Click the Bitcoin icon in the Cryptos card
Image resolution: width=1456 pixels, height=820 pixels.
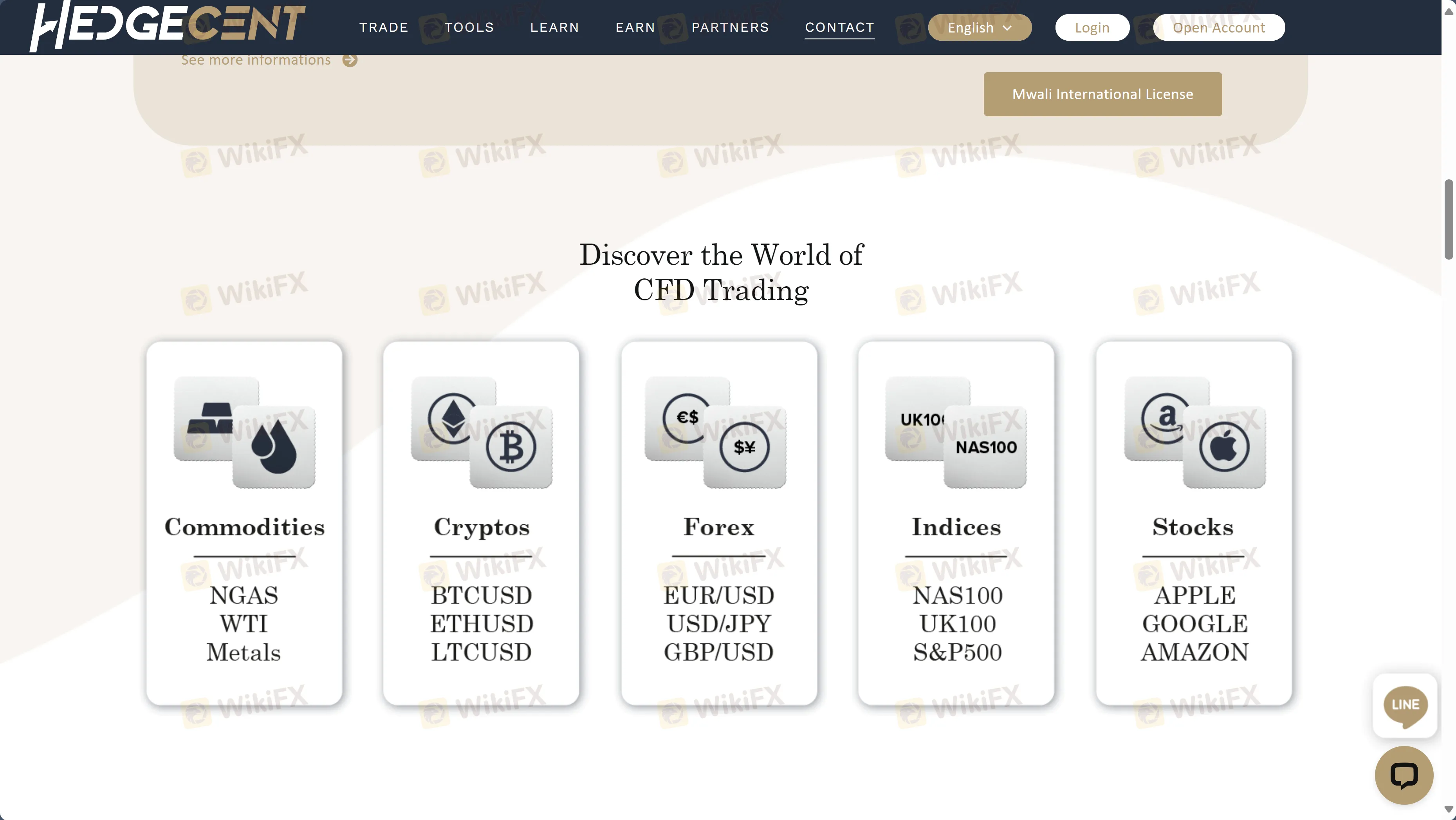(511, 447)
